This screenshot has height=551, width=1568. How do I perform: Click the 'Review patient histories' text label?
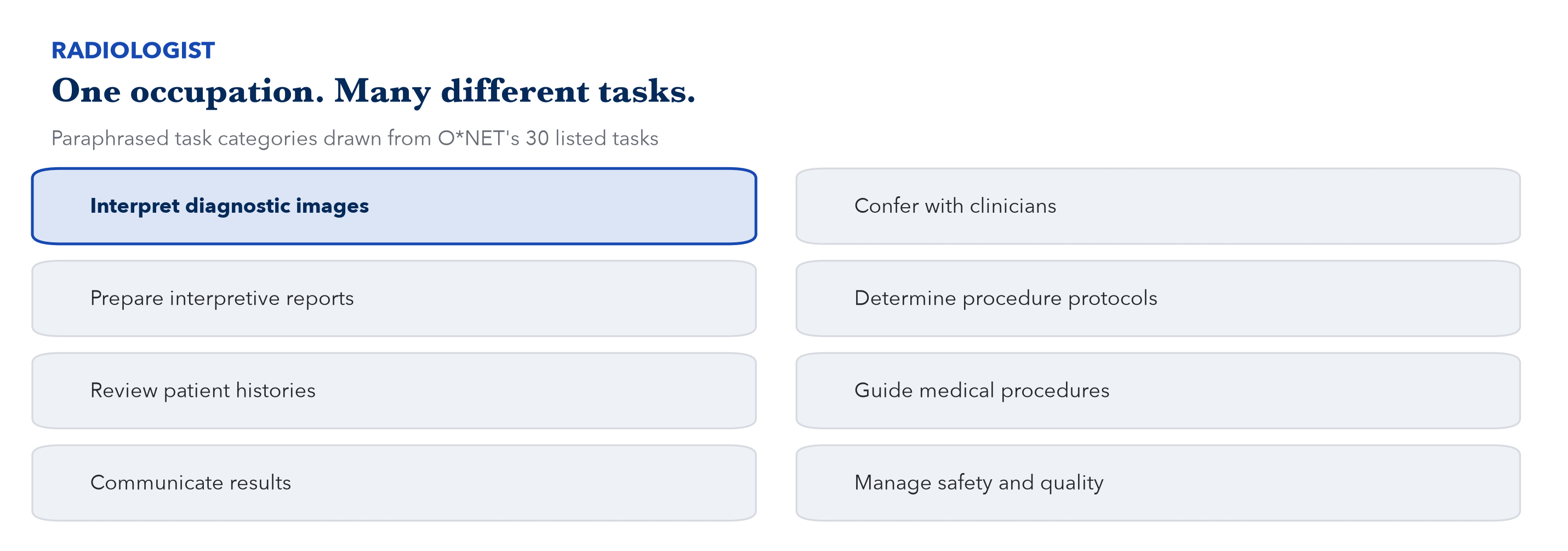(203, 390)
